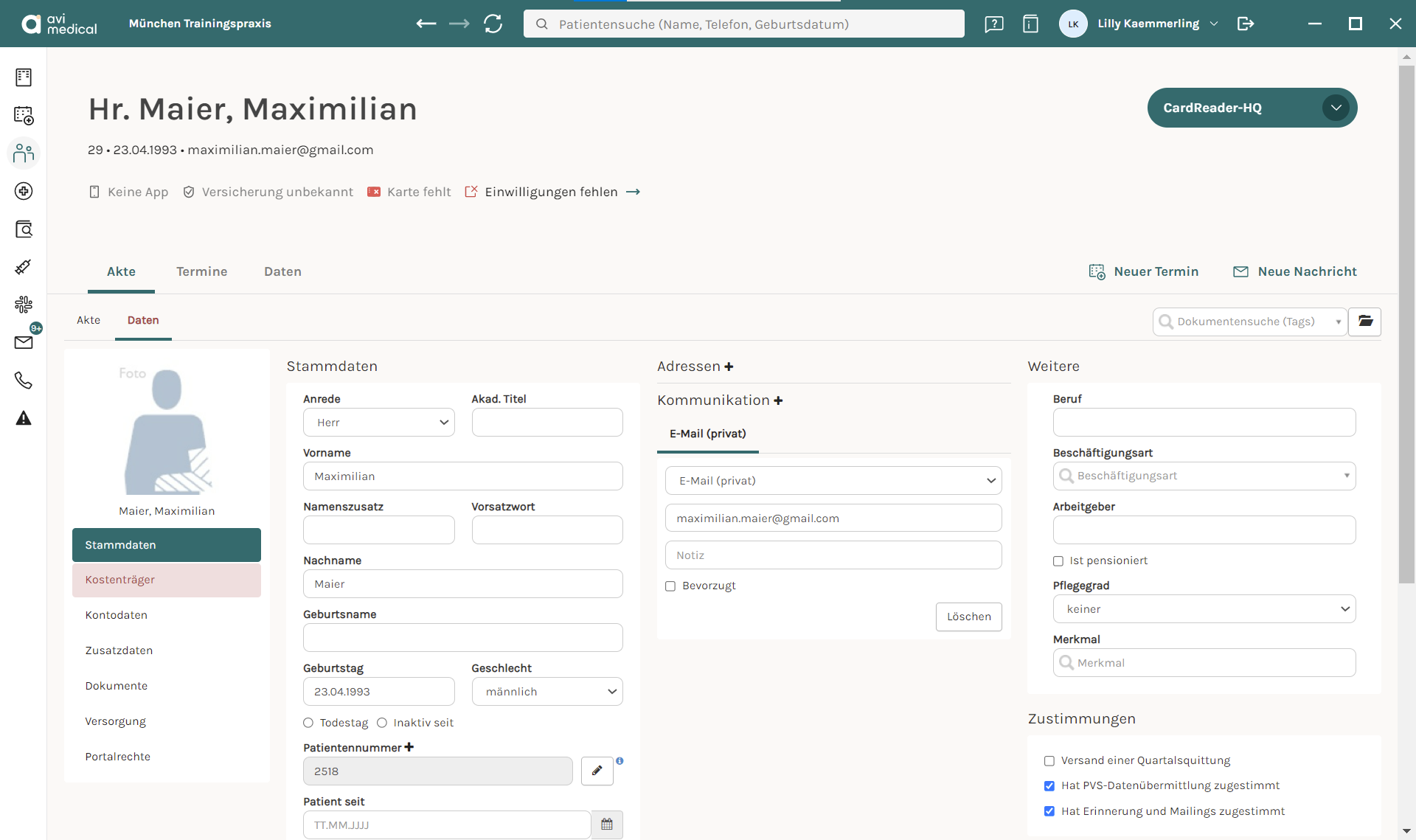Click the pencil icon beside Patientennummer
The image size is (1416, 840).
(x=597, y=771)
